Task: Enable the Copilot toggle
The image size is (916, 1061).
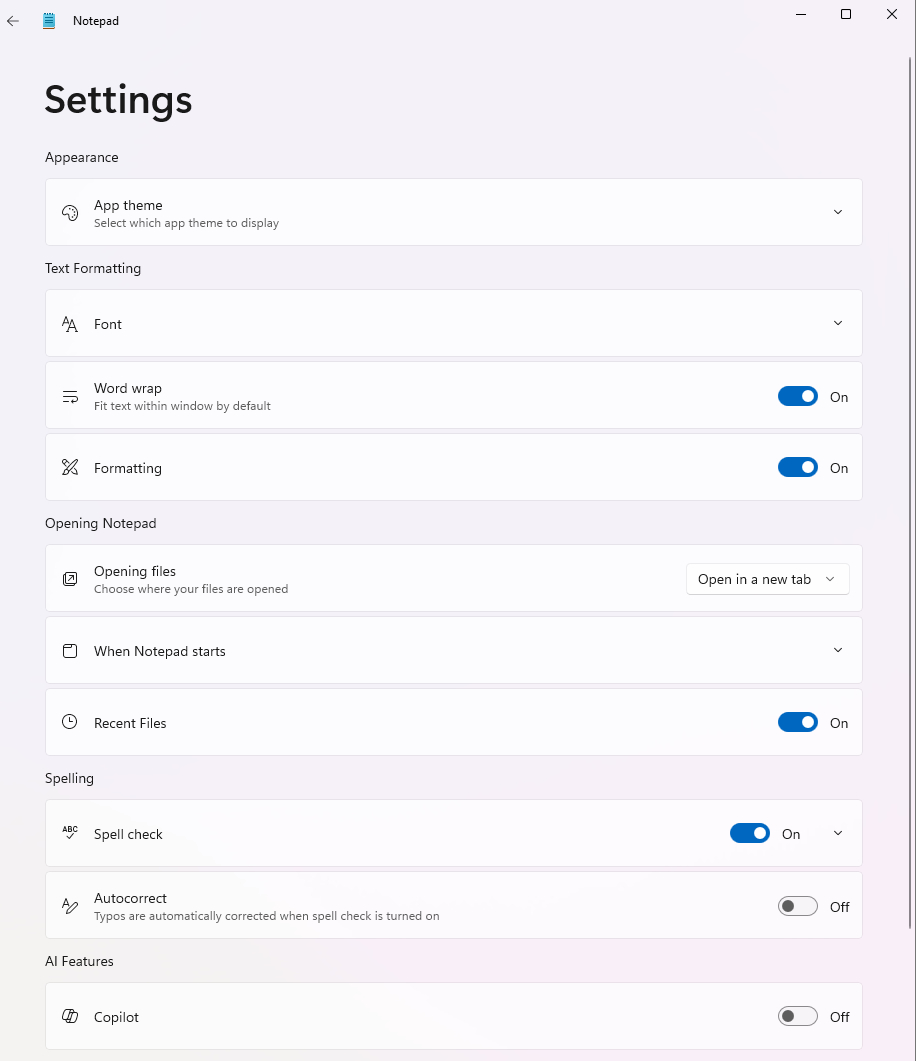Action: point(797,1017)
